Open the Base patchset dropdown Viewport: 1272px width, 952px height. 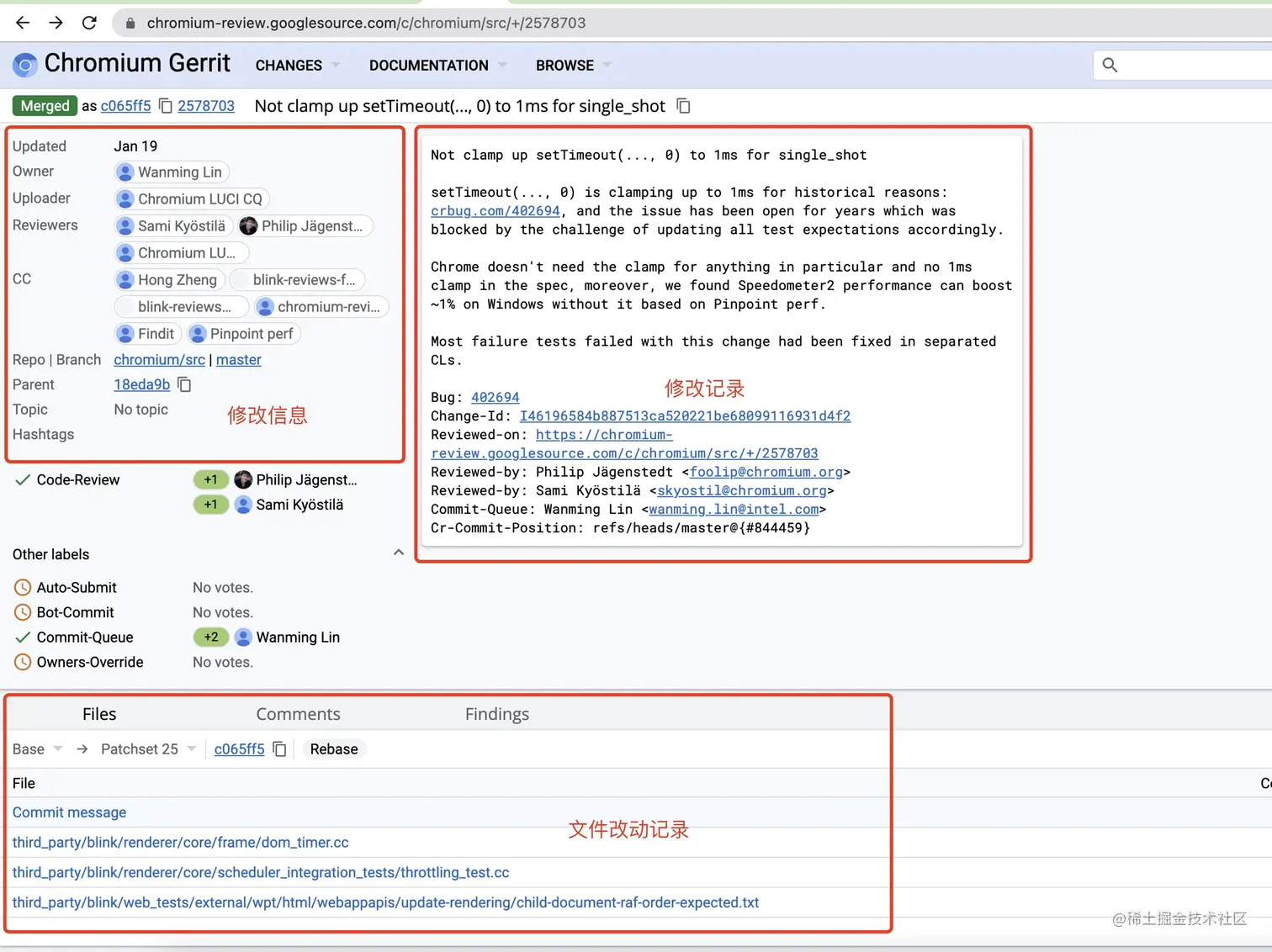37,749
